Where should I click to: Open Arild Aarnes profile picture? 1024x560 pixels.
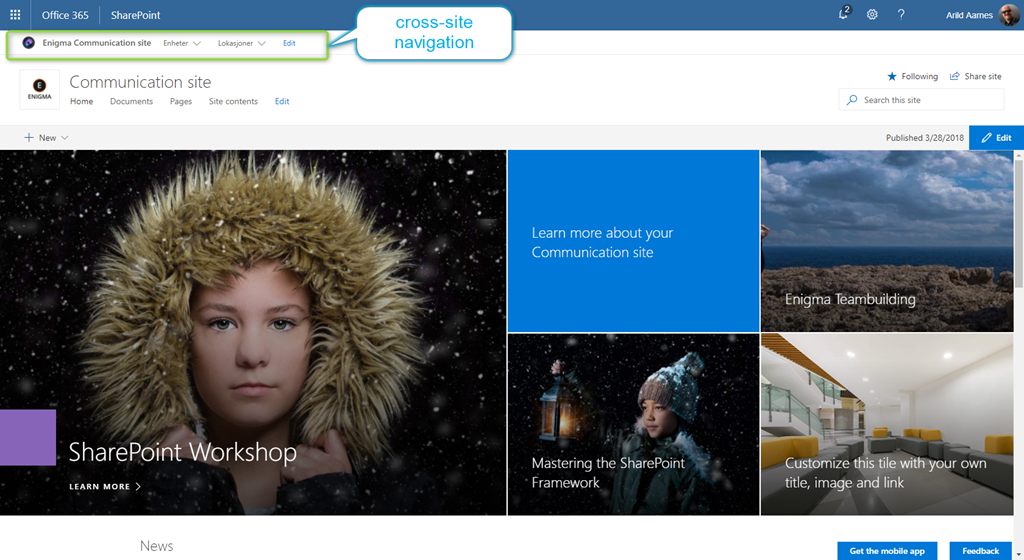tap(1009, 14)
